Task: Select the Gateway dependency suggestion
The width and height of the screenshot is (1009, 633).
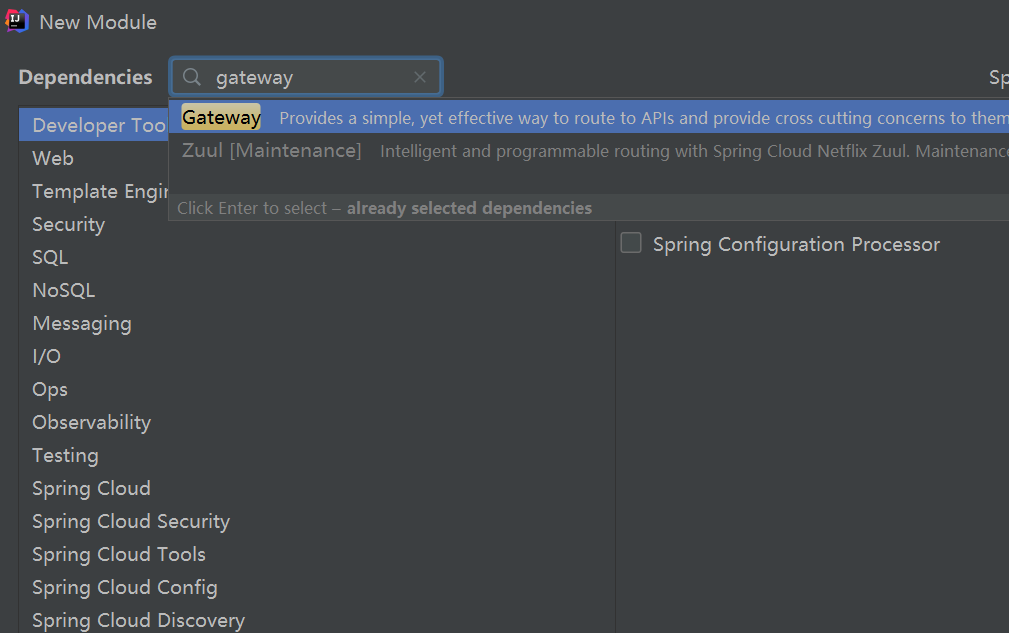Action: (x=589, y=117)
